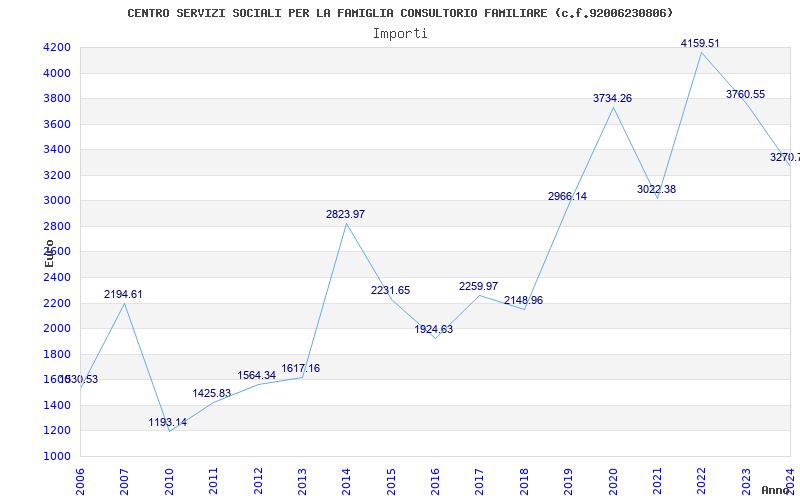Click y-axis value 3400
The height and width of the screenshot is (500, 800).
point(57,149)
